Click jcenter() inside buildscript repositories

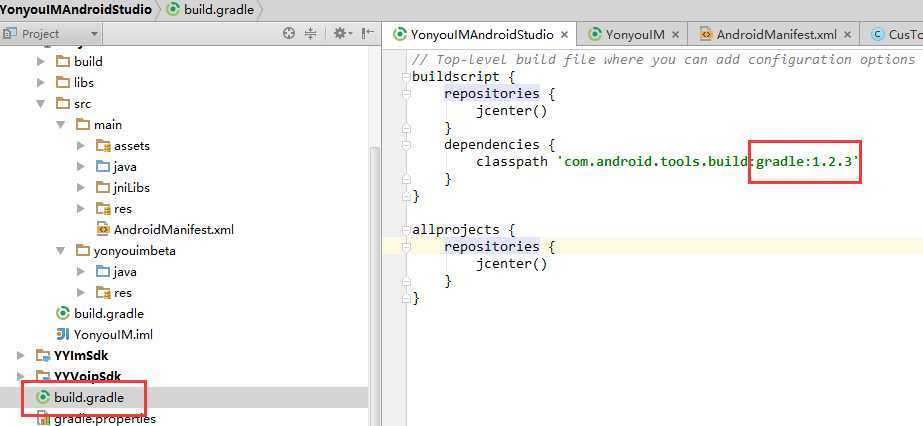coord(512,111)
